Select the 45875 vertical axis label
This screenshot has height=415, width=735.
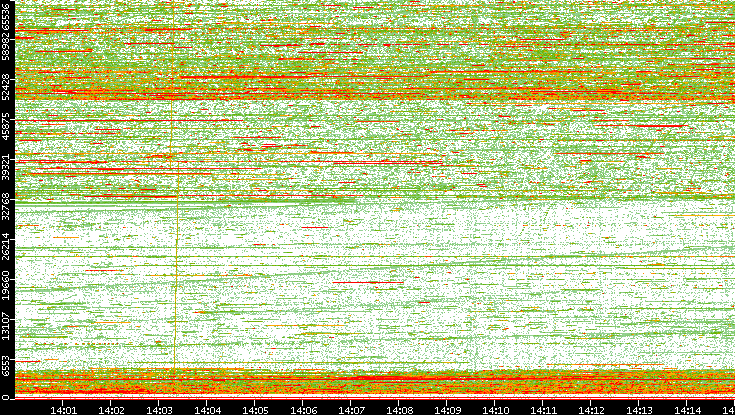pyautogui.click(x=6, y=124)
